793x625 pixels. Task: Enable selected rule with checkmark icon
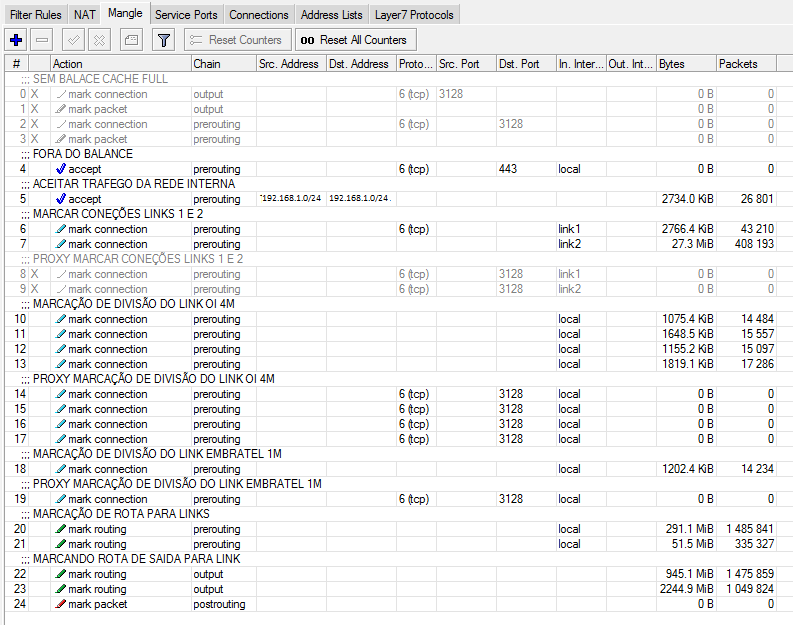(x=73, y=40)
